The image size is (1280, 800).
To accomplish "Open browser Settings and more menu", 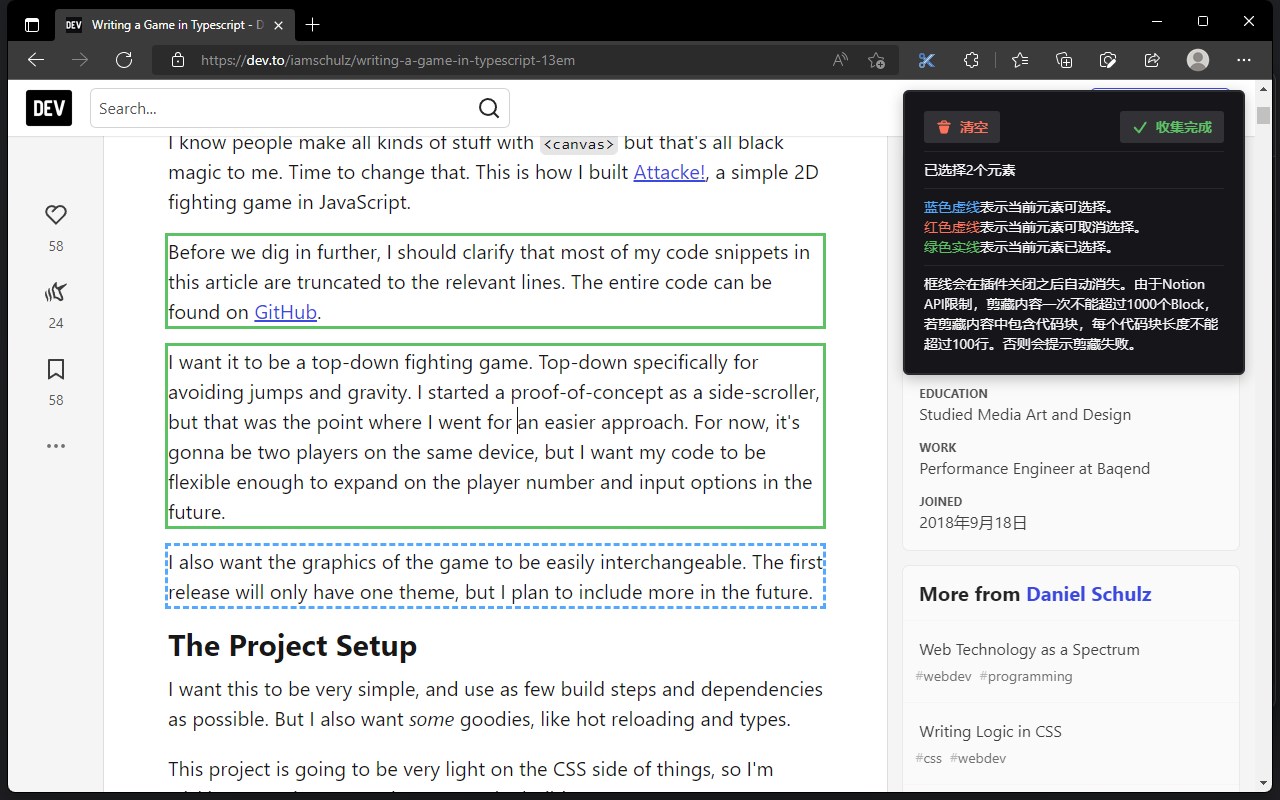I will pos(1244,60).
